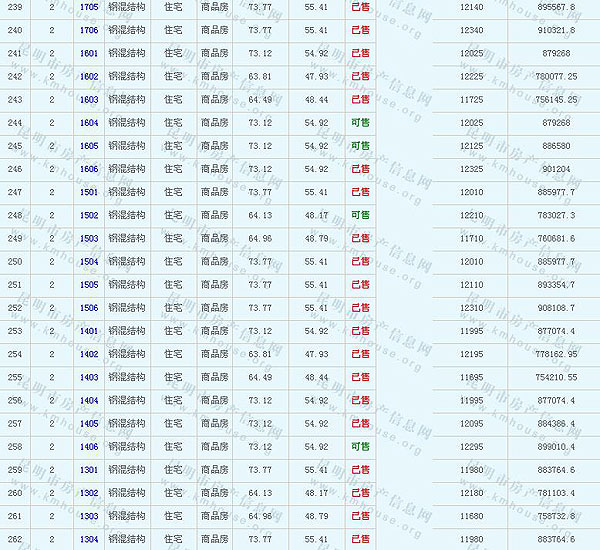This screenshot has width=600, height=550.
Task: Open the 1501 room link
Action: point(89,192)
